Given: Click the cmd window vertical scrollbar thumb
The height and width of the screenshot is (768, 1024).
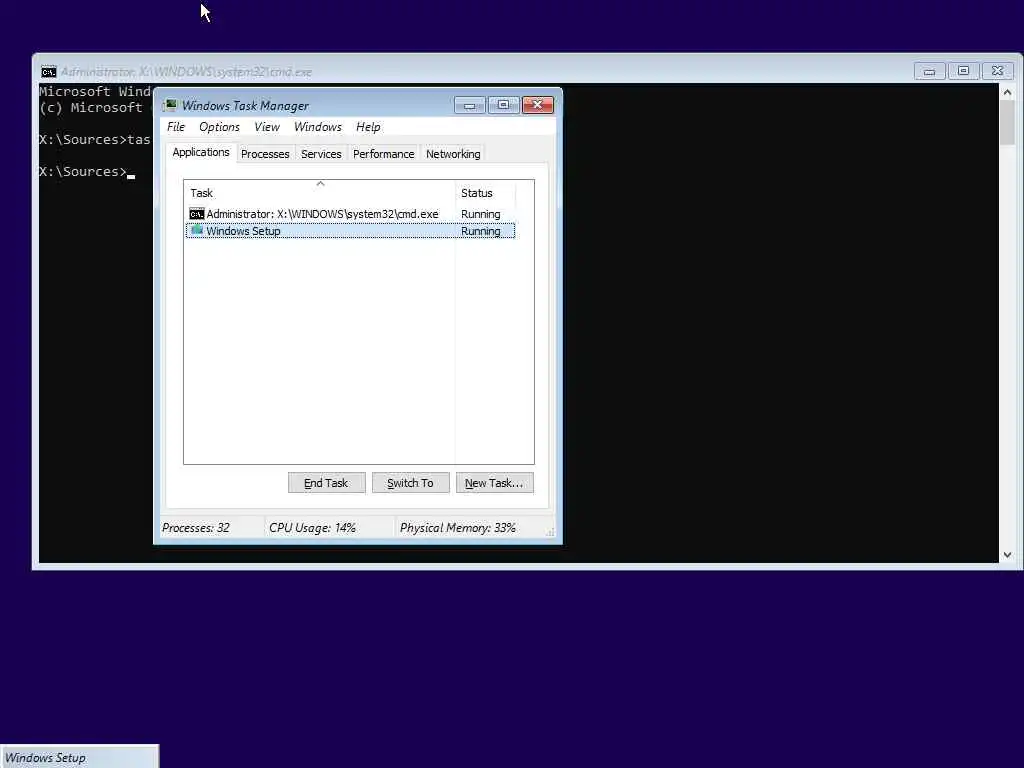Looking at the screenshot, I should (1008, 123).
